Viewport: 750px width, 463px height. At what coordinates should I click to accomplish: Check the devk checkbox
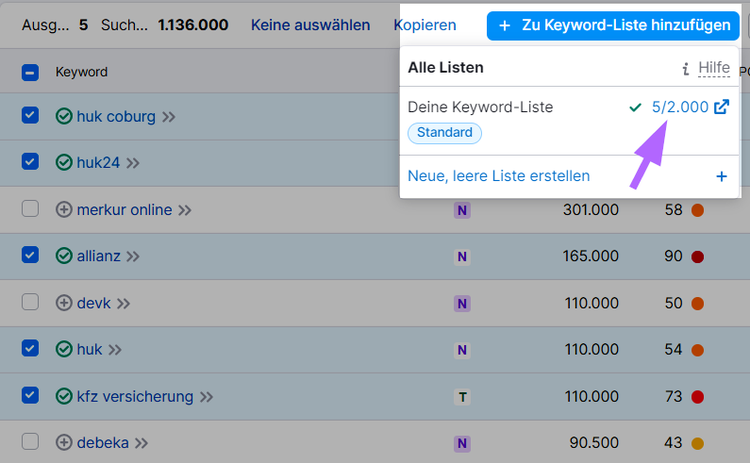[30, 302]
